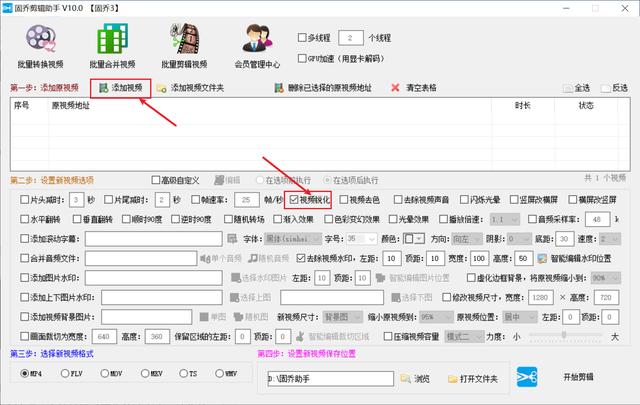The height and width of the screenshot is (405, 640).
Task: Click 智能编辑图片位置 icon
Action: pos(380,278)
